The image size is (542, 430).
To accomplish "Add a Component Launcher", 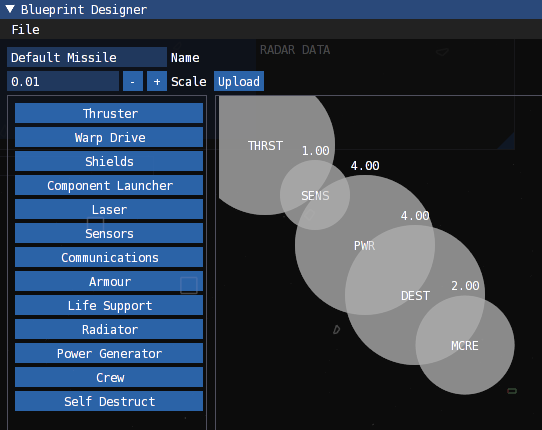I will click(x=109, y=185).
